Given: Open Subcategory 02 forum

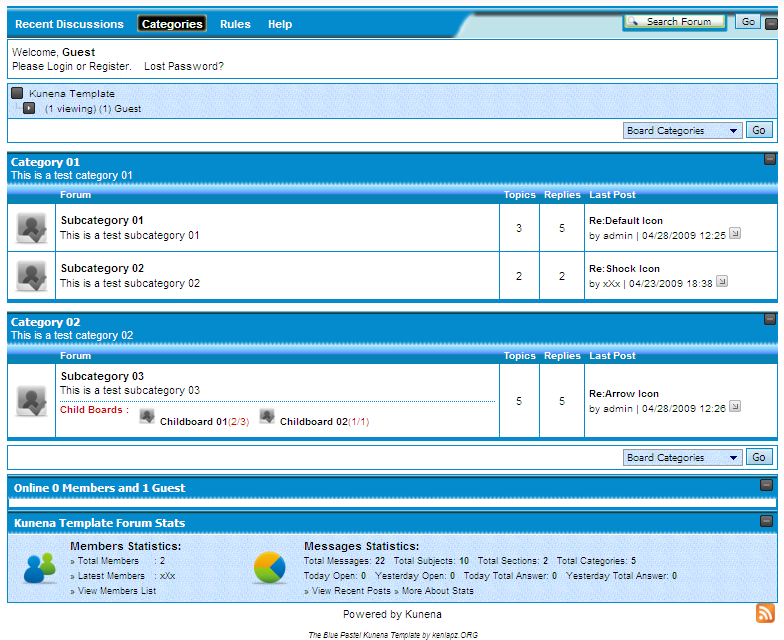Looking at the screenshot, I should pyautogui.click(x=102, y=268).
